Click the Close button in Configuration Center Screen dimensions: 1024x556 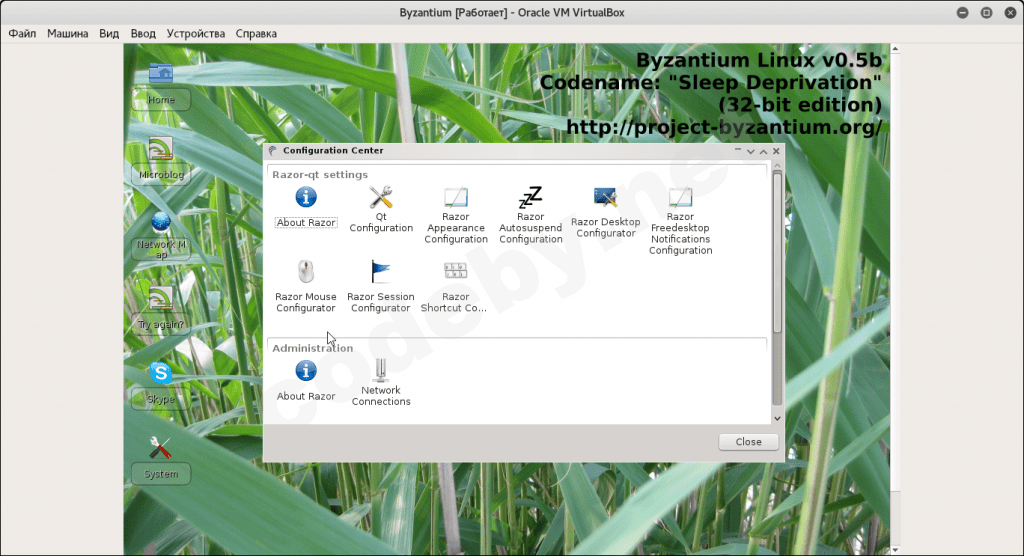point(748,442)
